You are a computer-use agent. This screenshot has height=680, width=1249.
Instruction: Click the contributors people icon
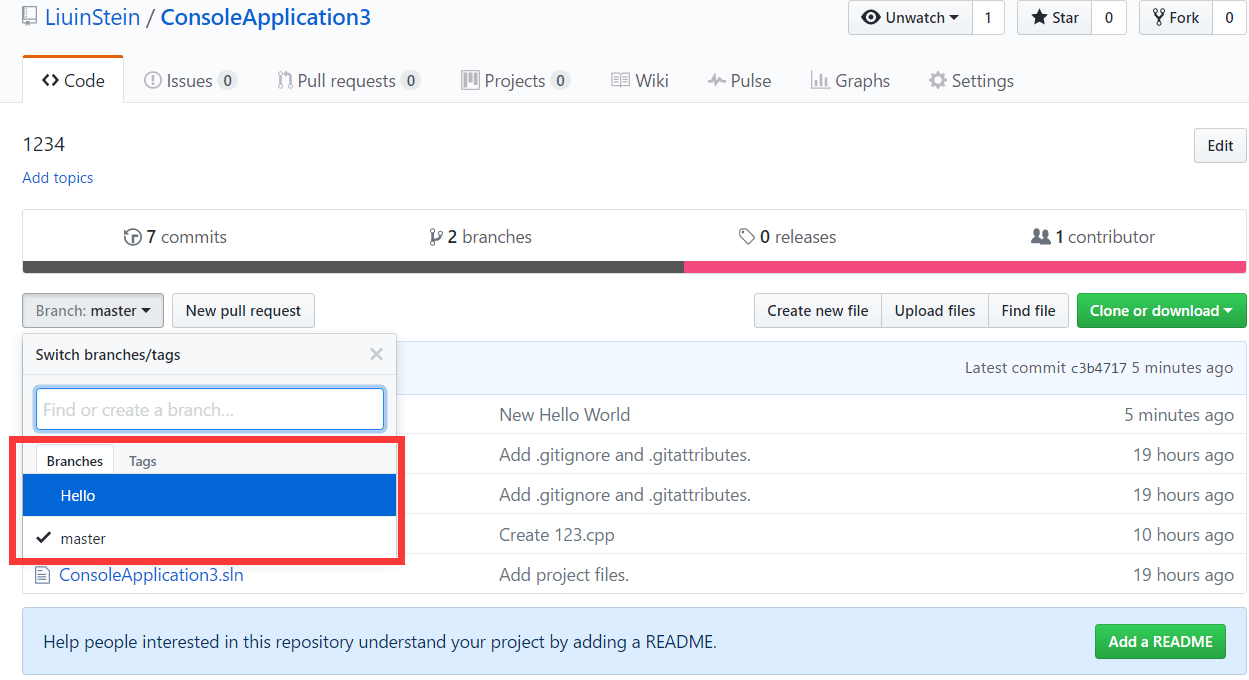point(1040,237)
